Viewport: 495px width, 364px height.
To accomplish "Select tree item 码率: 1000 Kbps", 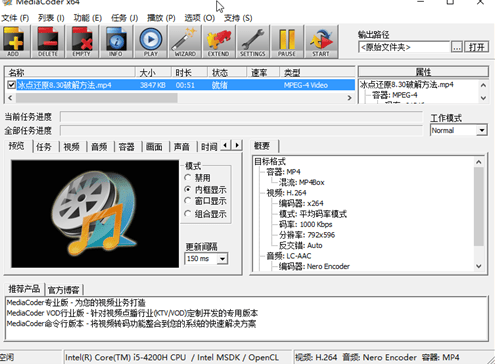I will (305, 224).
